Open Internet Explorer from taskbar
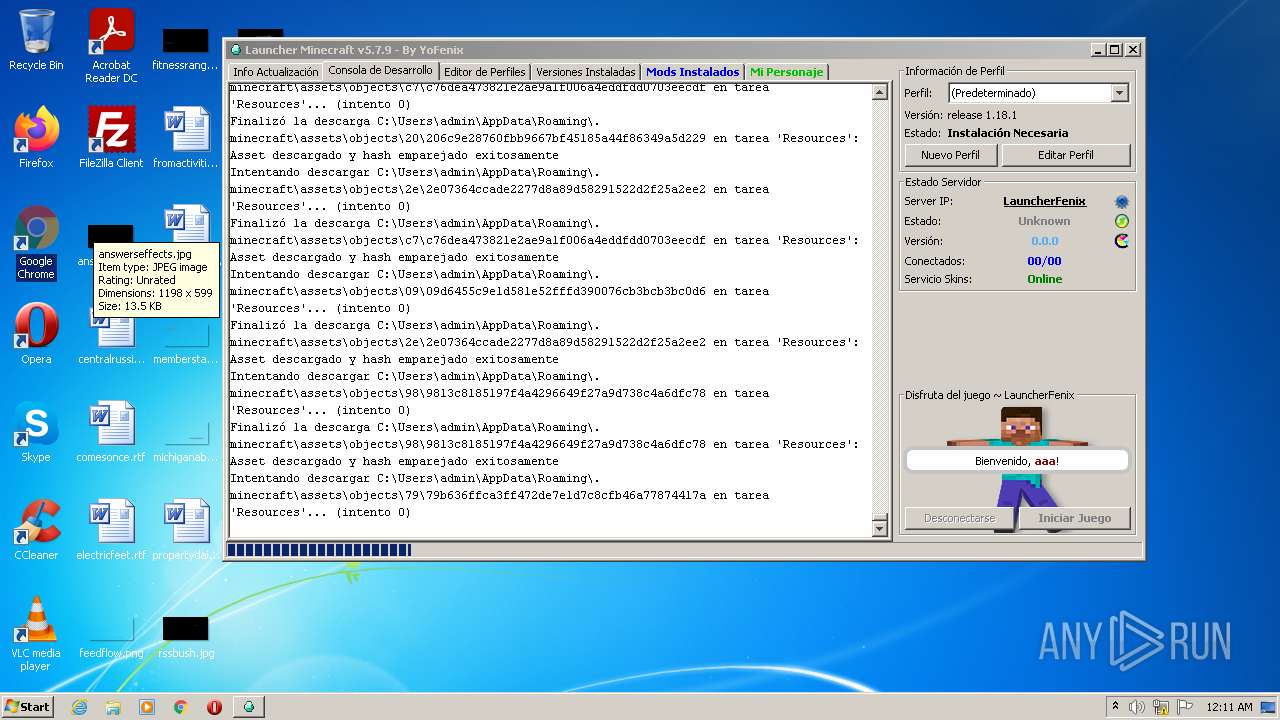The height and width of the screenshot is (720, 1280). (79, 707)
